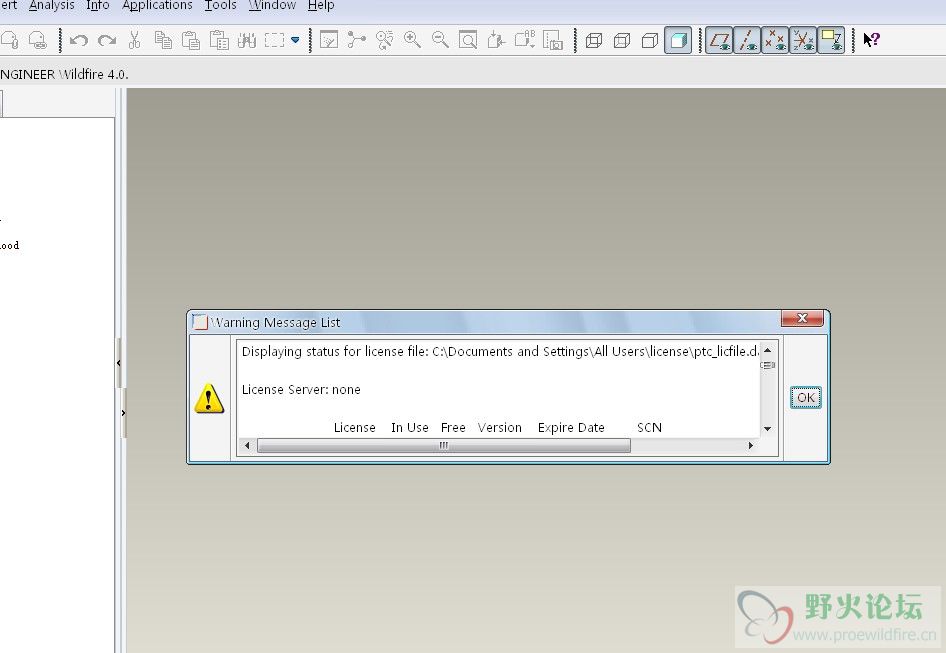The width and height of the screenshot is (946, 653).
Task: Open the Window menu
Action: 272,5
